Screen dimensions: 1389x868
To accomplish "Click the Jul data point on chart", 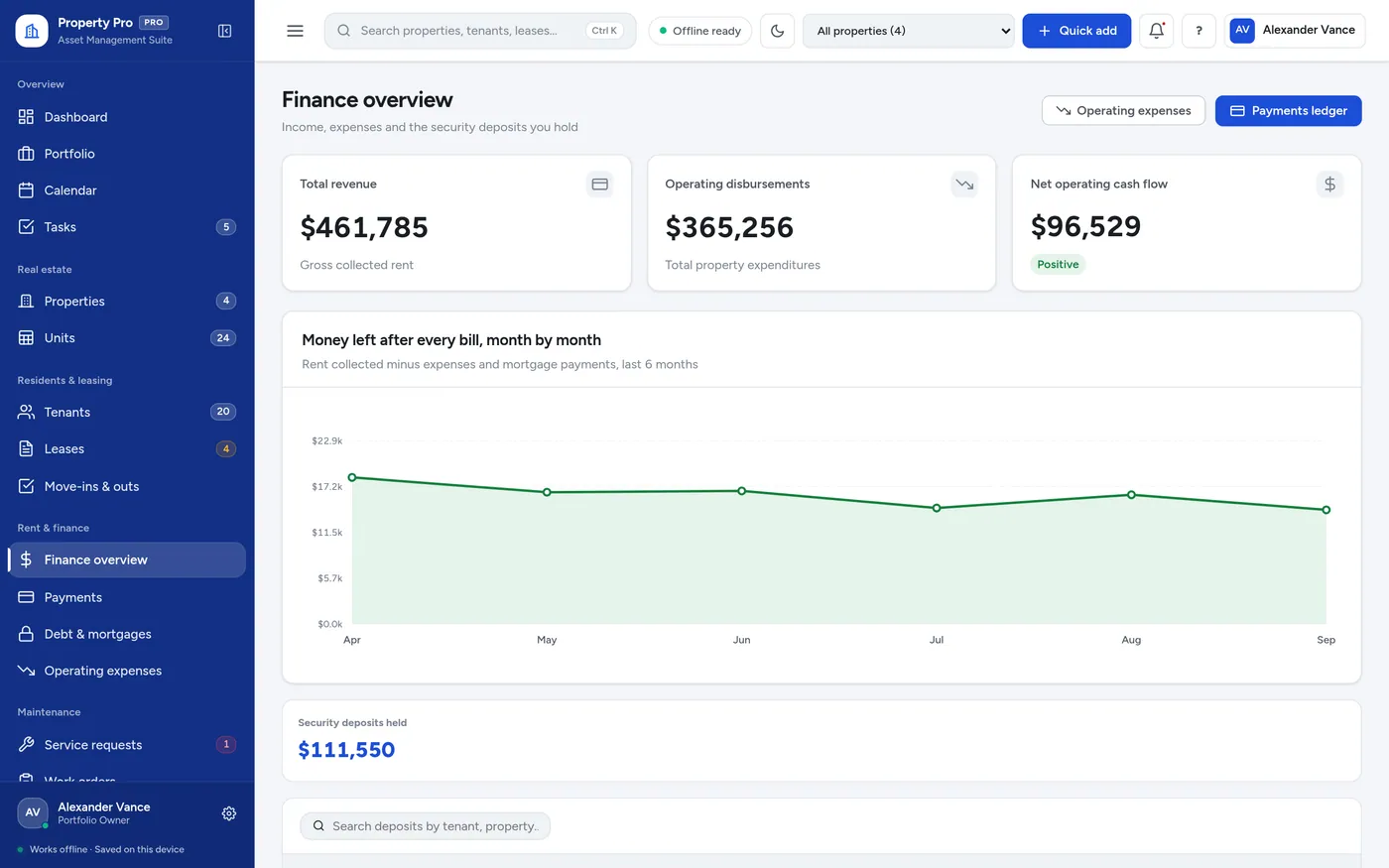I will (937, 508).
